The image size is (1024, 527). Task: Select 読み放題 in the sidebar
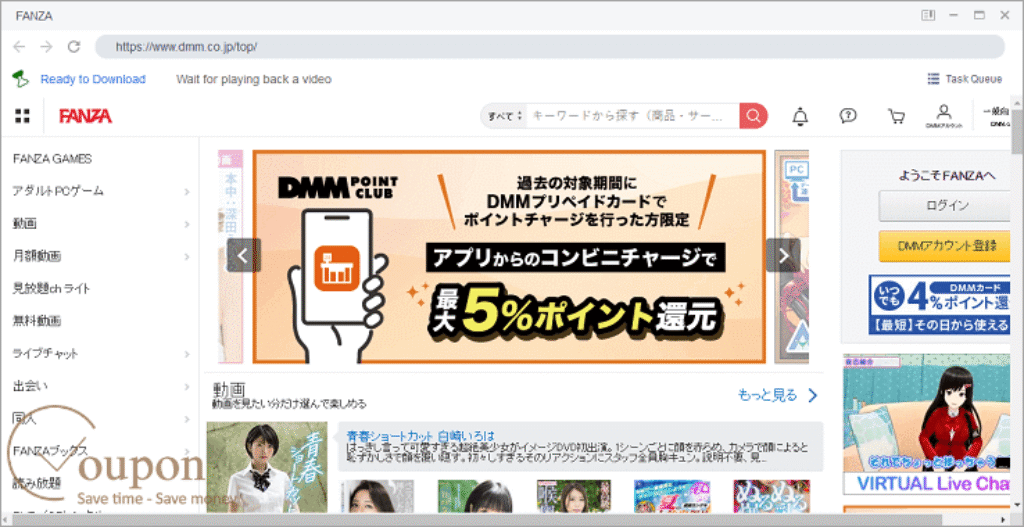(x=37, y=483)
